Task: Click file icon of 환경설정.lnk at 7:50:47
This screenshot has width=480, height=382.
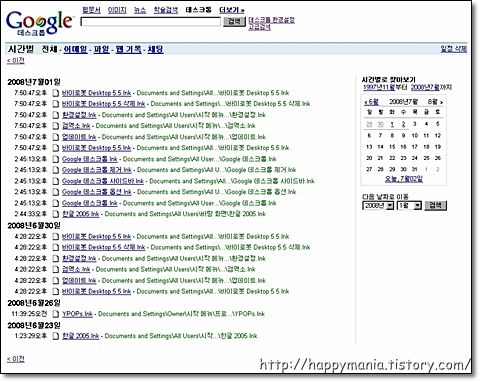Action: tap(56, 115)
